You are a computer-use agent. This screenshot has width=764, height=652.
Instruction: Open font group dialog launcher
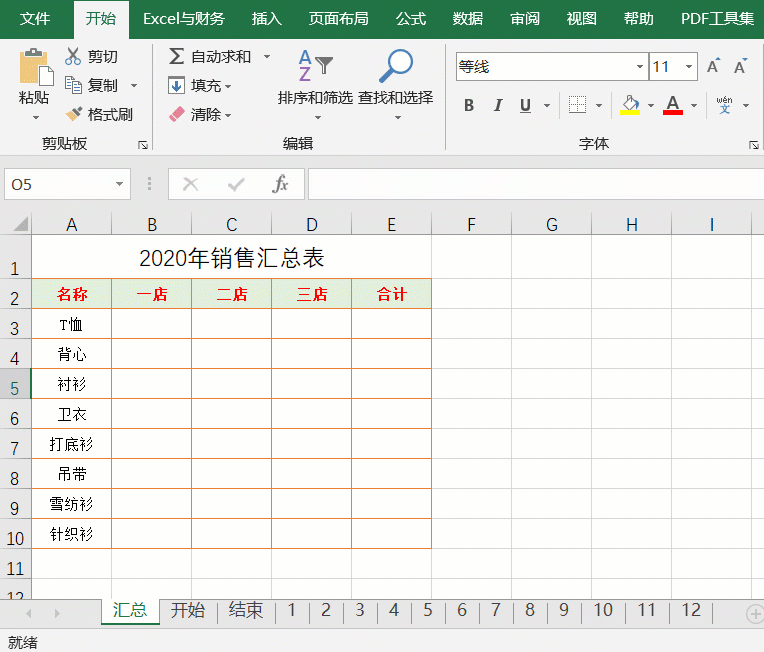click(754, 145)
